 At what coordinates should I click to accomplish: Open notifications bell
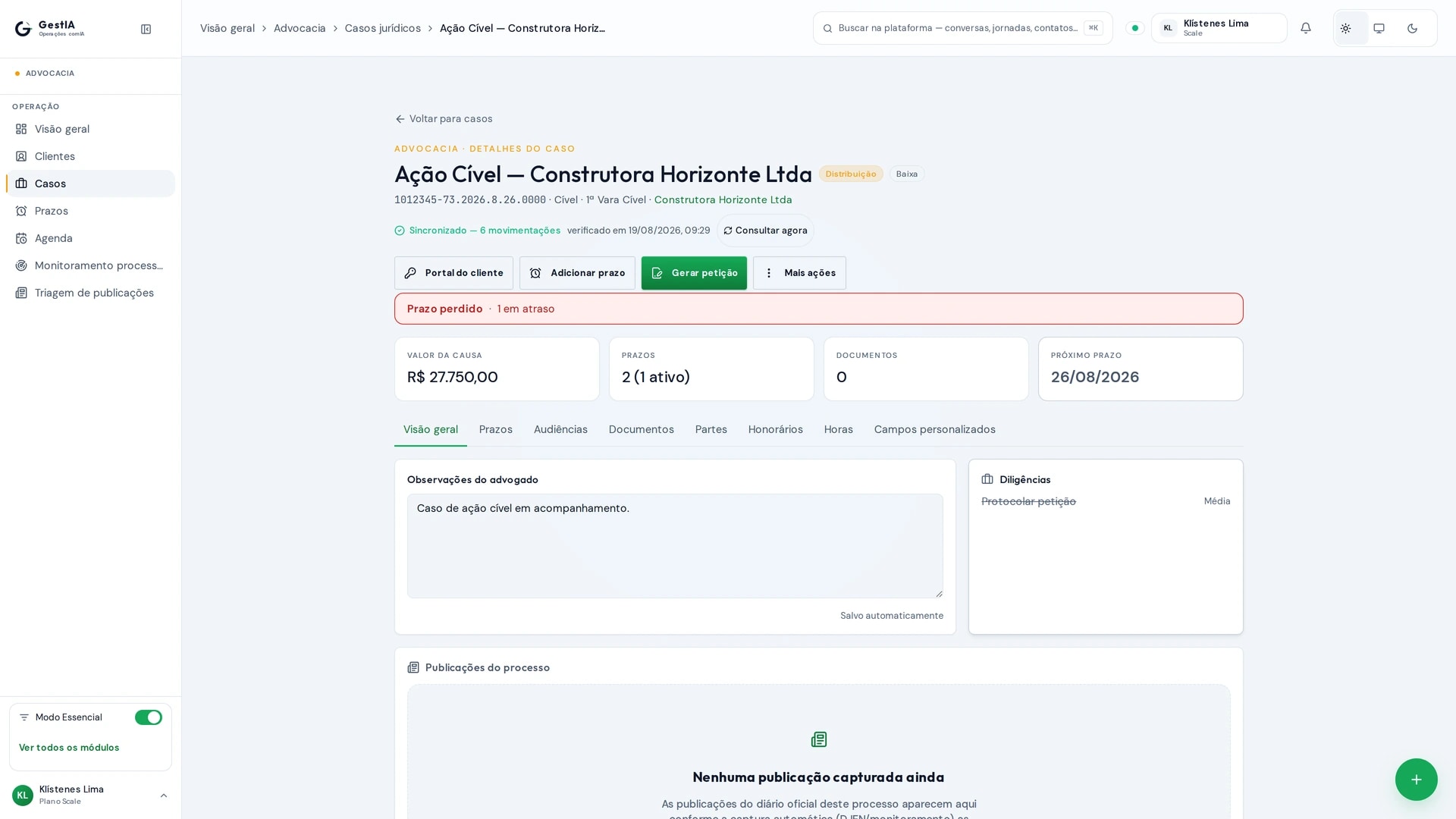[x=1306, y=28]
